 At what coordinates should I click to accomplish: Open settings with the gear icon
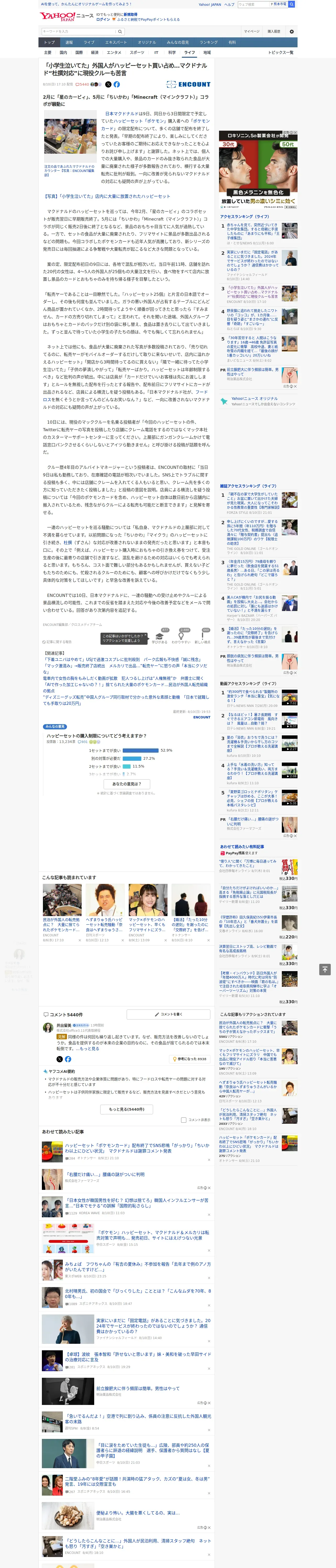click(292, 32)
